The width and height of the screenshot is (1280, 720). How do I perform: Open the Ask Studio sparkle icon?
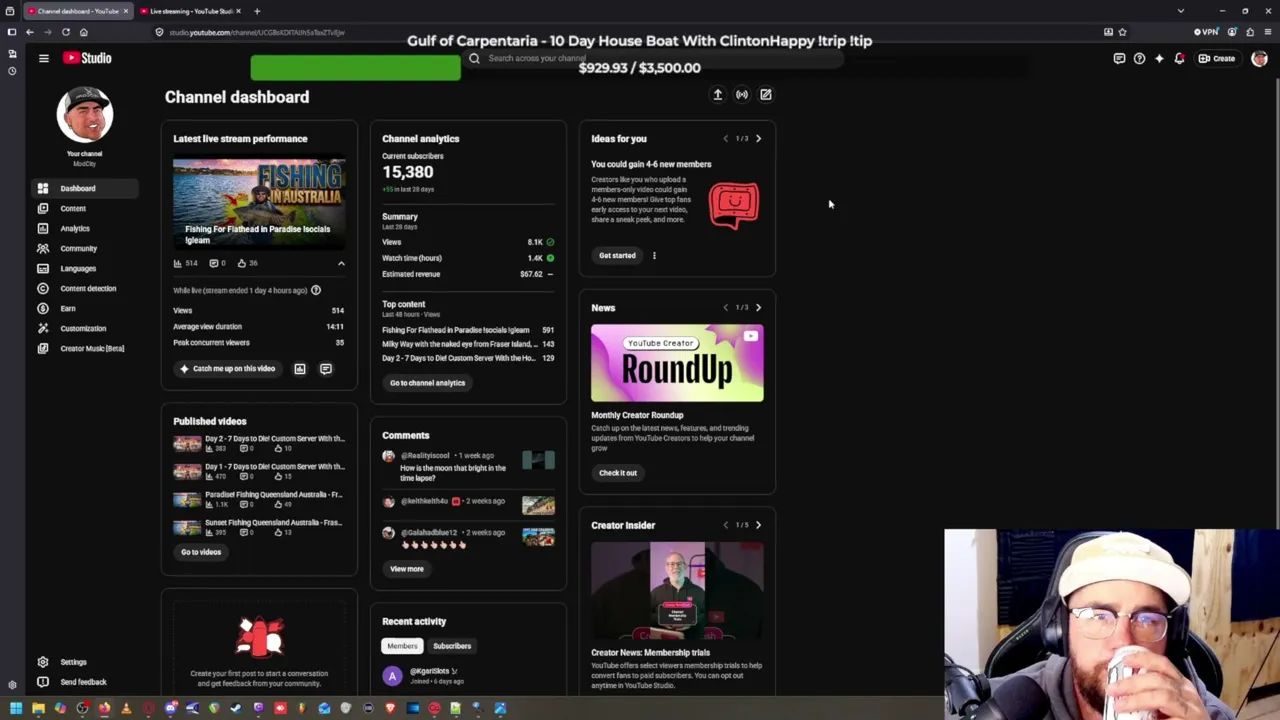[1159, 59]
